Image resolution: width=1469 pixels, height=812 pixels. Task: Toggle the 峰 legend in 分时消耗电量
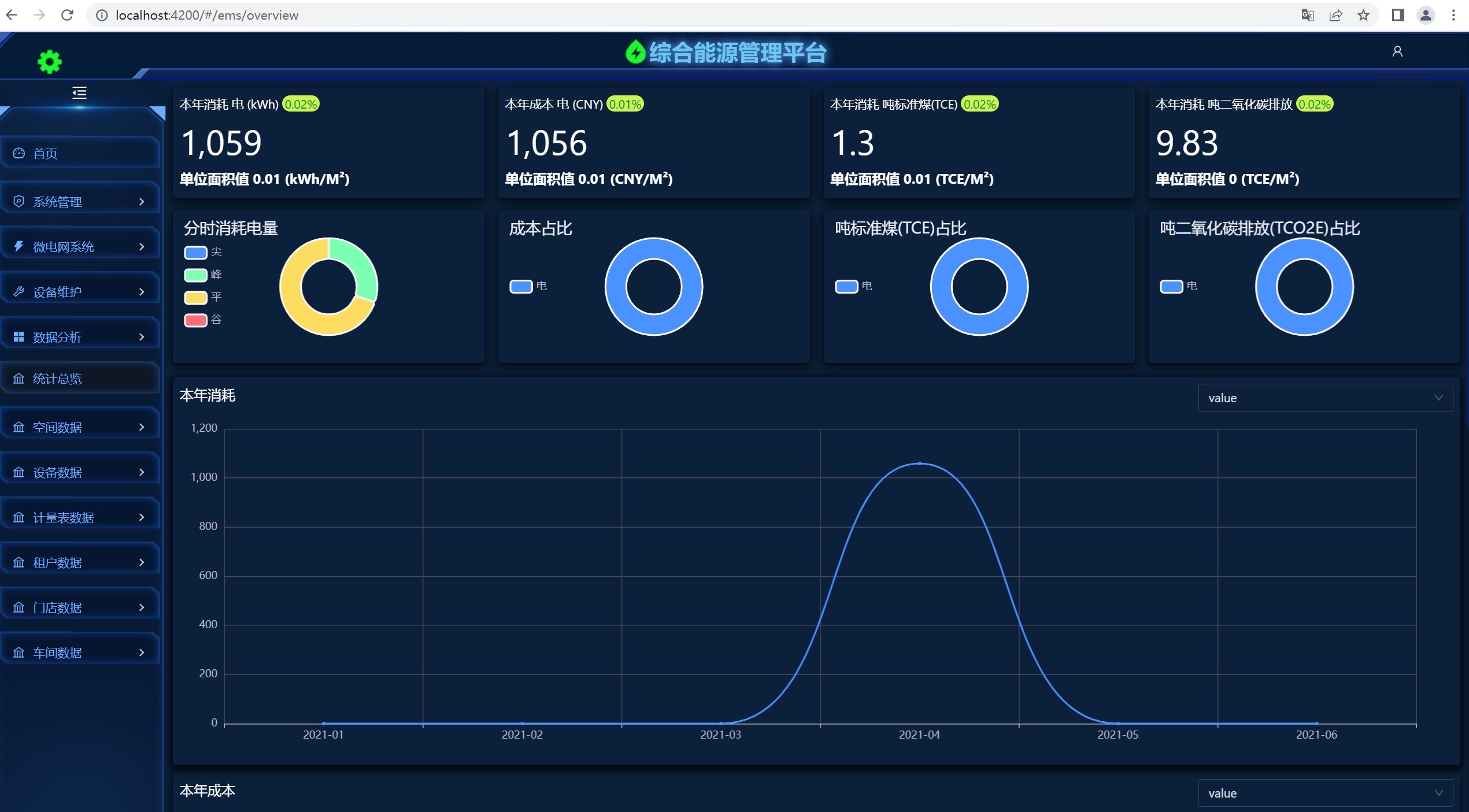pyautogui.click(x=203, y=275)
